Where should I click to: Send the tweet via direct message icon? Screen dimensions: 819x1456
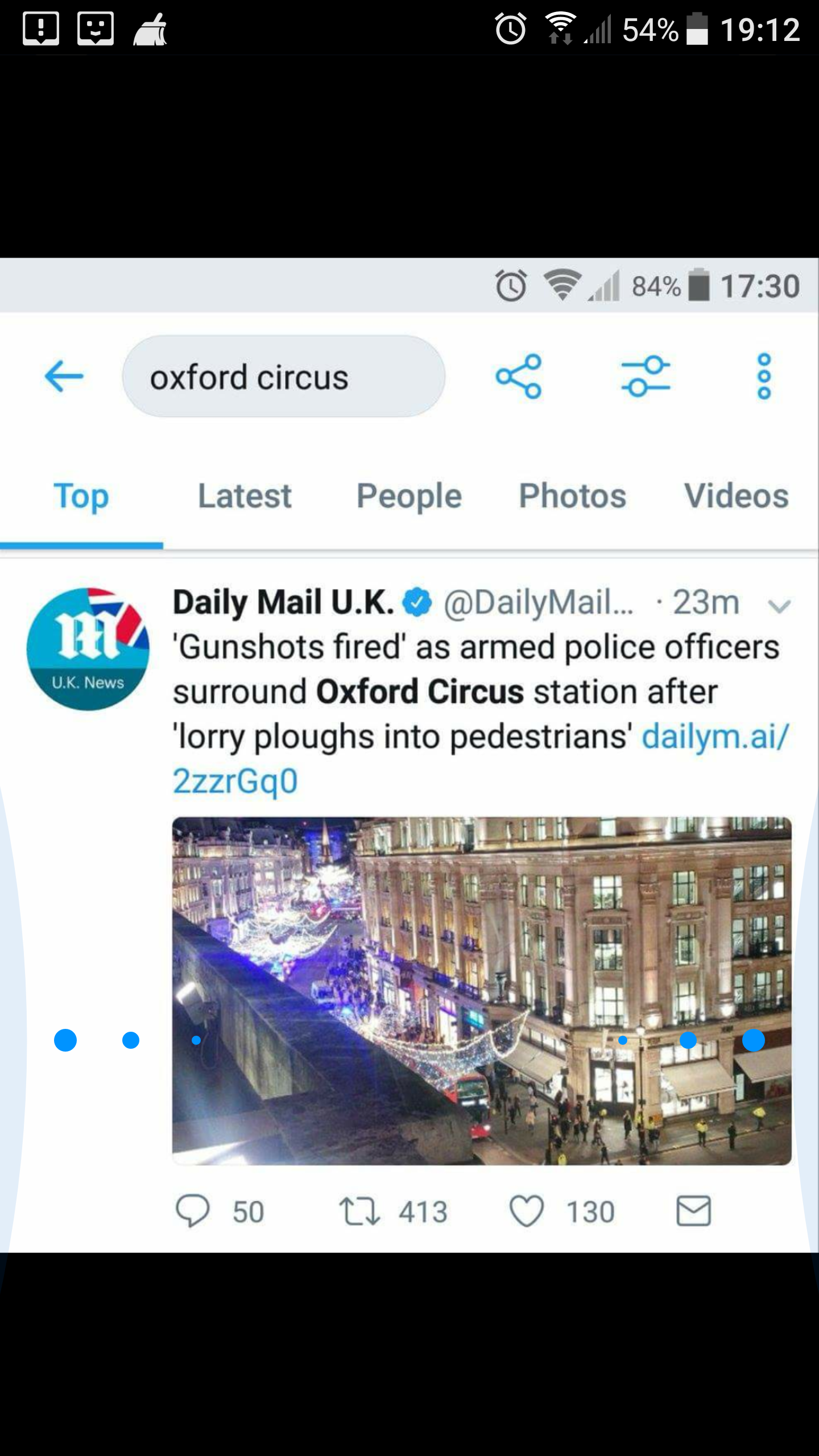pyautogui.click(x=693, y=1211)
